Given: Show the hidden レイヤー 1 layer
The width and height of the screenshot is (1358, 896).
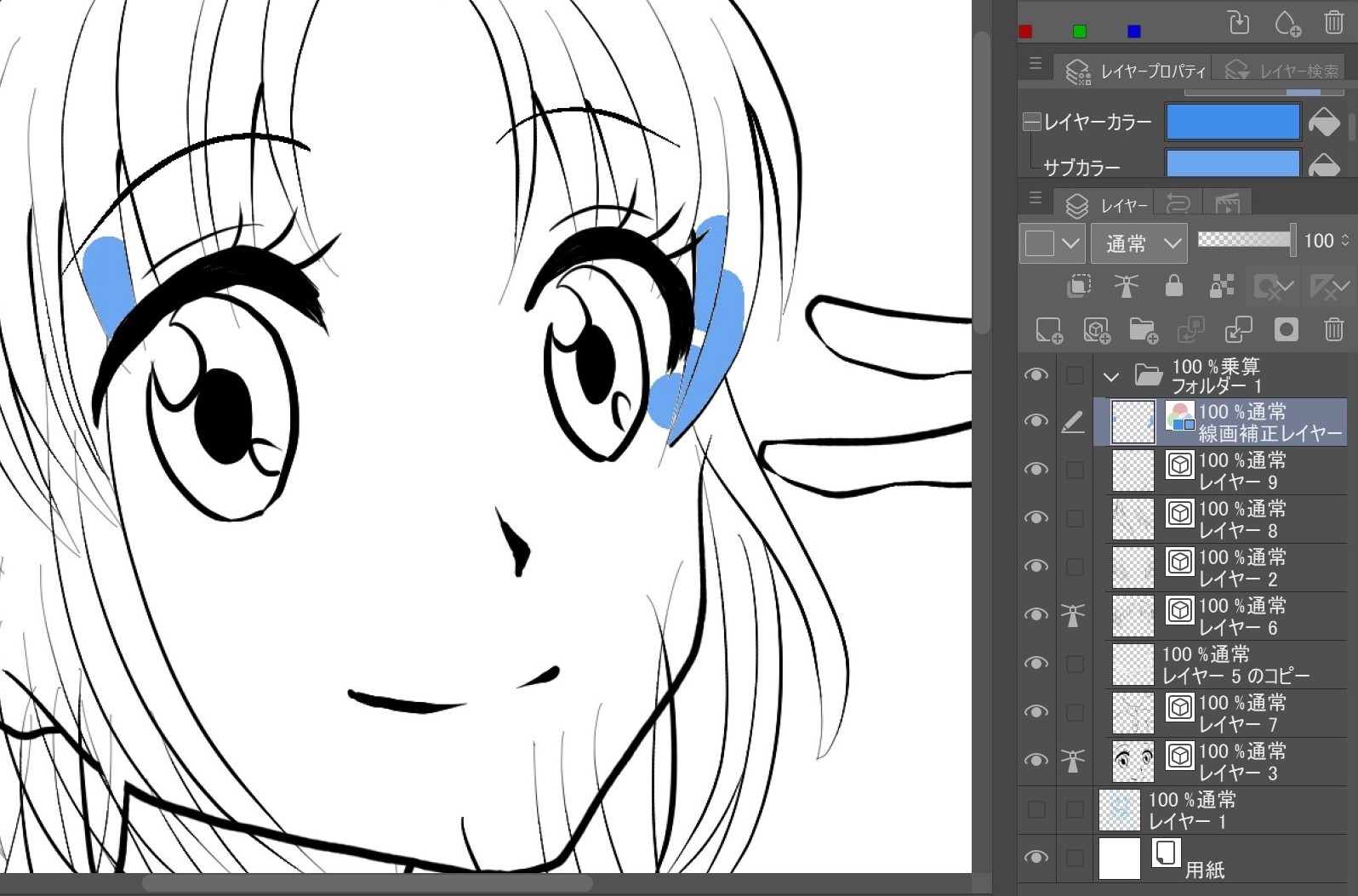Looking at the screenshot, I should point(1036,809).
